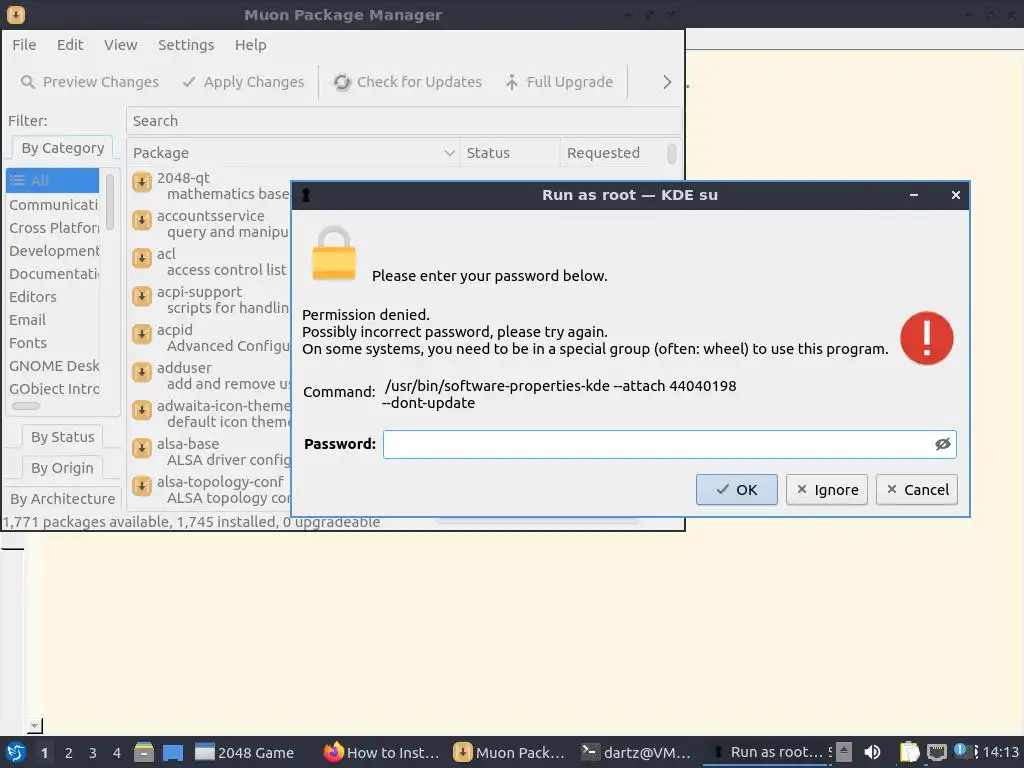
Task: Switch to virtual desktop 4
Action: pyautogui.click(x=117, y=753)
